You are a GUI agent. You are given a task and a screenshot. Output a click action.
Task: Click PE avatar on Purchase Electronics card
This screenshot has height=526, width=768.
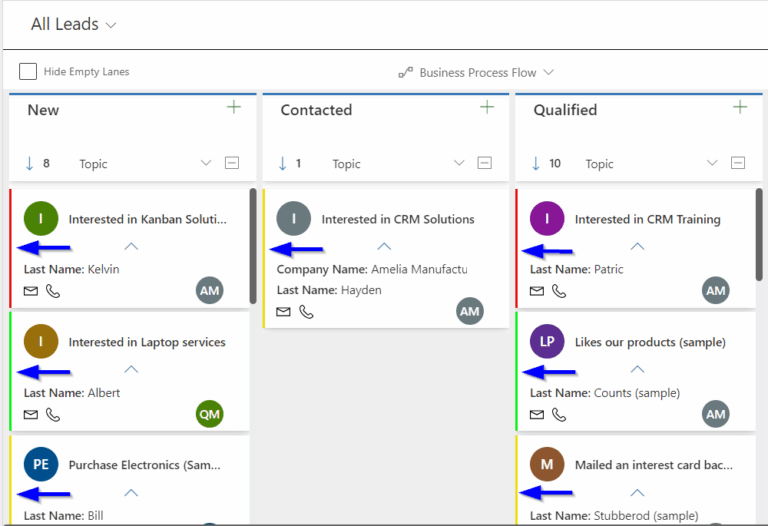tap(41, 464)
